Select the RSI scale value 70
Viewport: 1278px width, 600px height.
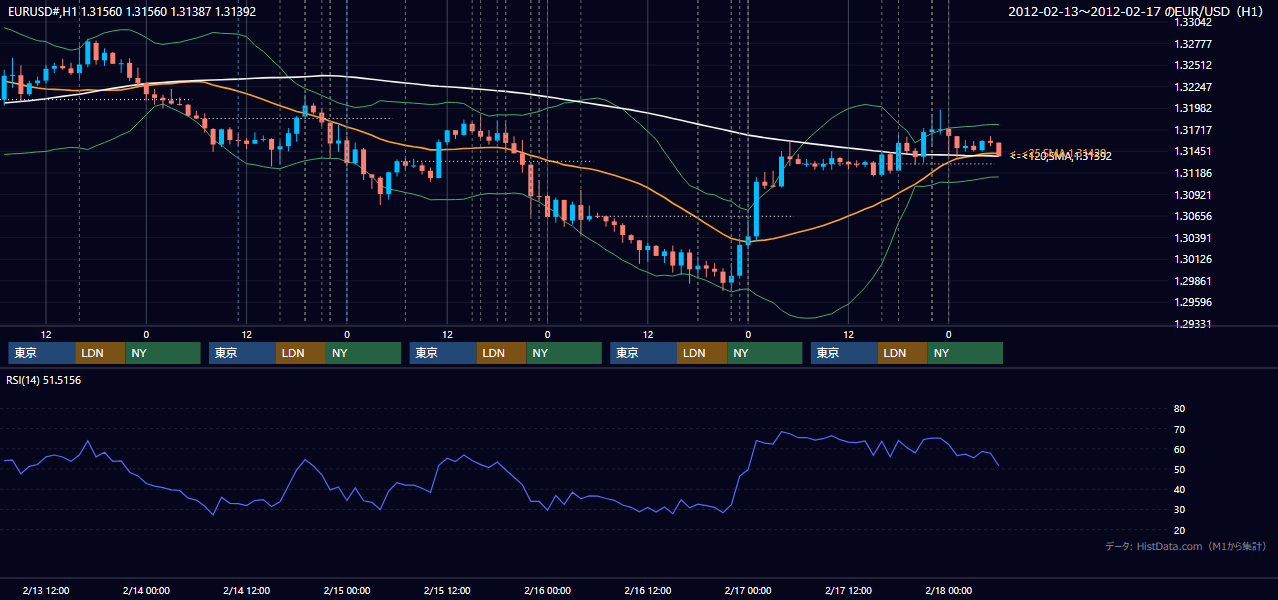click(1179, 429)
